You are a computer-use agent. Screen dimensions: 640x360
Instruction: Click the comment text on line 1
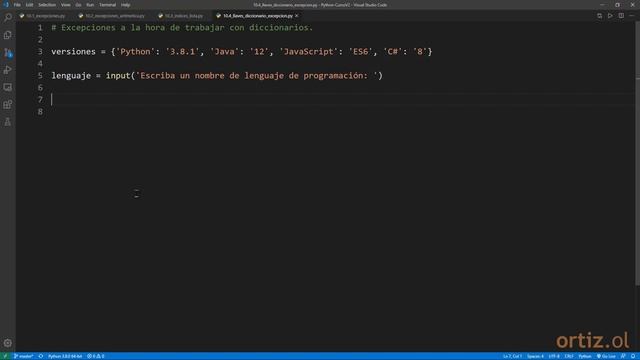coord(182,28)
